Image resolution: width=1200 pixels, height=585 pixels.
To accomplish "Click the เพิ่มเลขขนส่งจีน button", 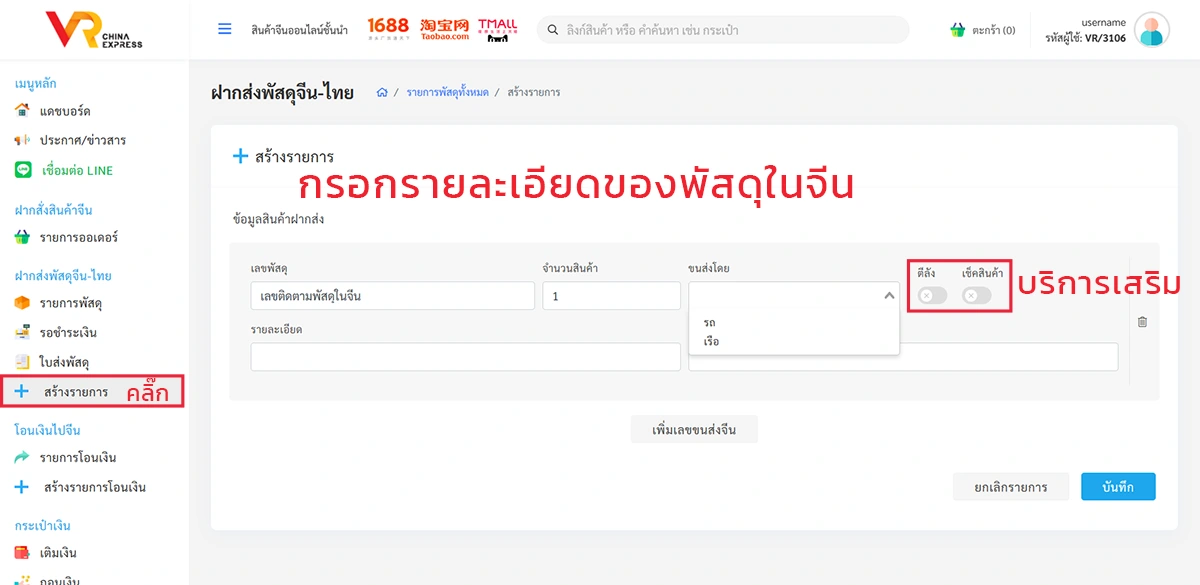I will click(x=694, y=429).
